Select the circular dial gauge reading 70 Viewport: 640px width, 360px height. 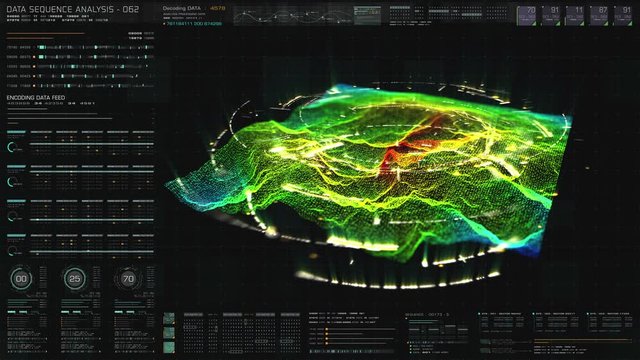[128, 279]
